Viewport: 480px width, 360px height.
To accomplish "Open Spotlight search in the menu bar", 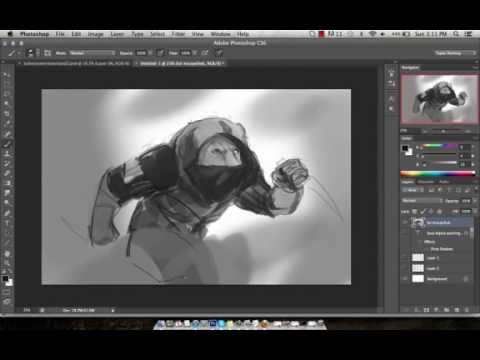I will click(x=456, y=34).
